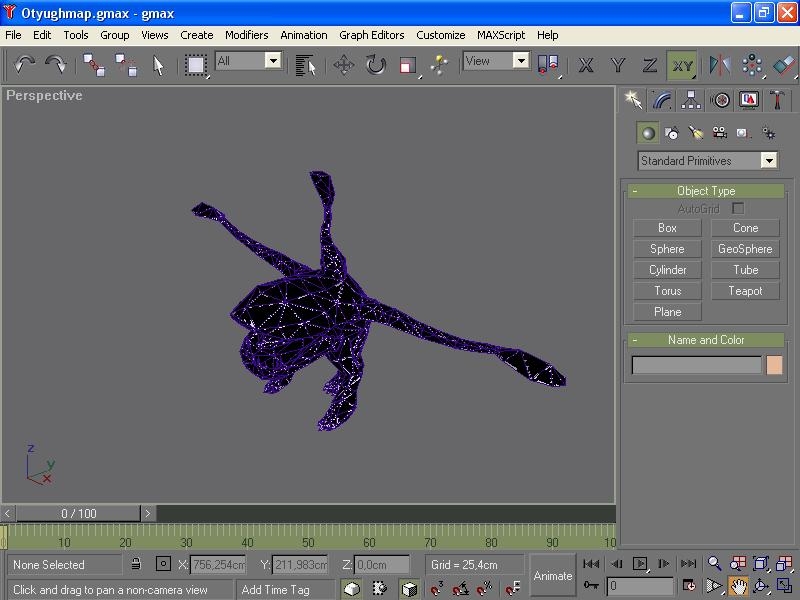Click the object color swatch

click(774, 365)
